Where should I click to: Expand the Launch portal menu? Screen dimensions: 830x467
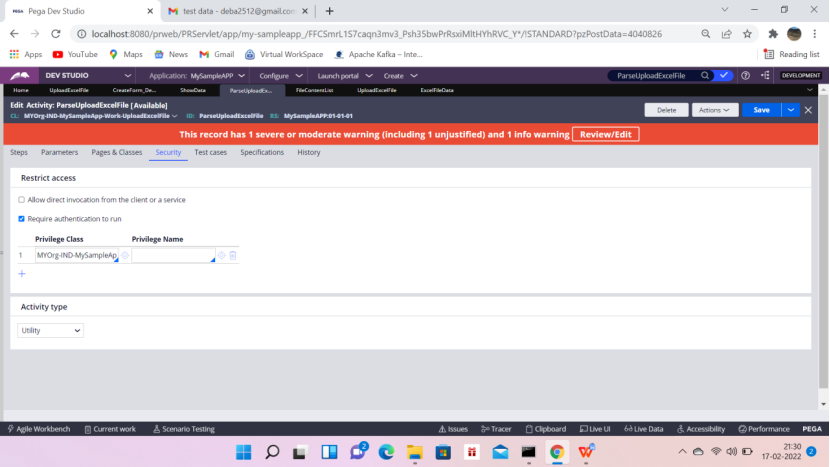point(345,76)
